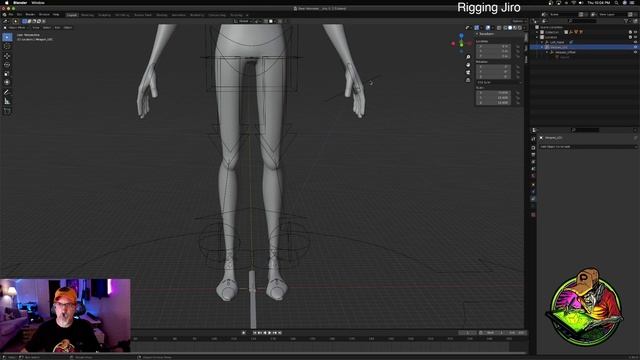Open the outliner filter funnel
This screenshot has height=360, width=640.
pyautogui.click(x=627, y=21)
